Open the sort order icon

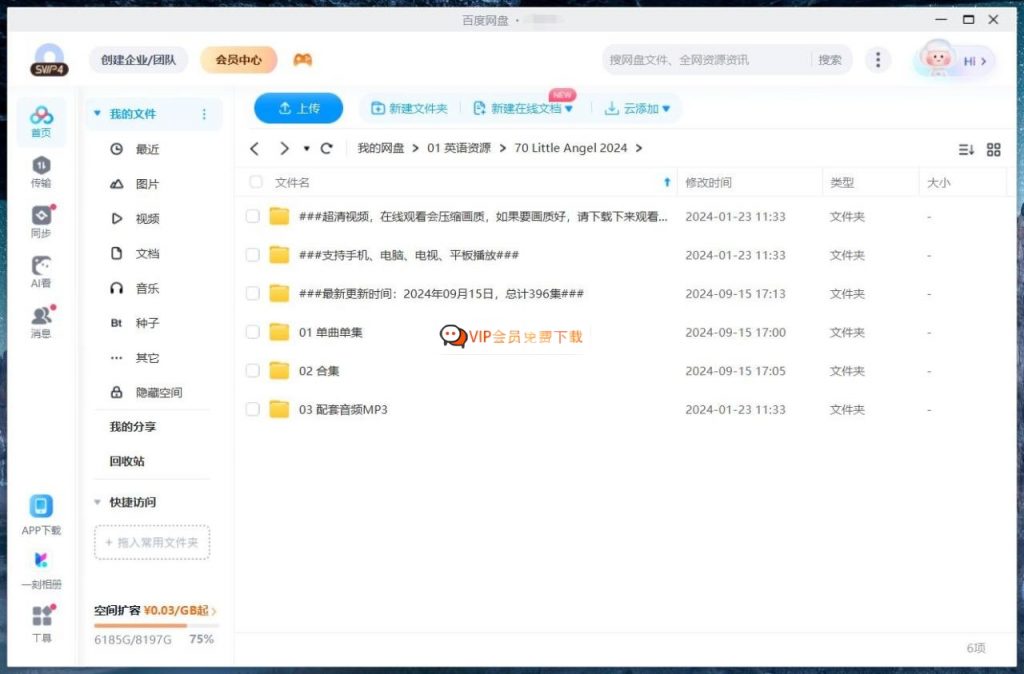click(966, 150)
